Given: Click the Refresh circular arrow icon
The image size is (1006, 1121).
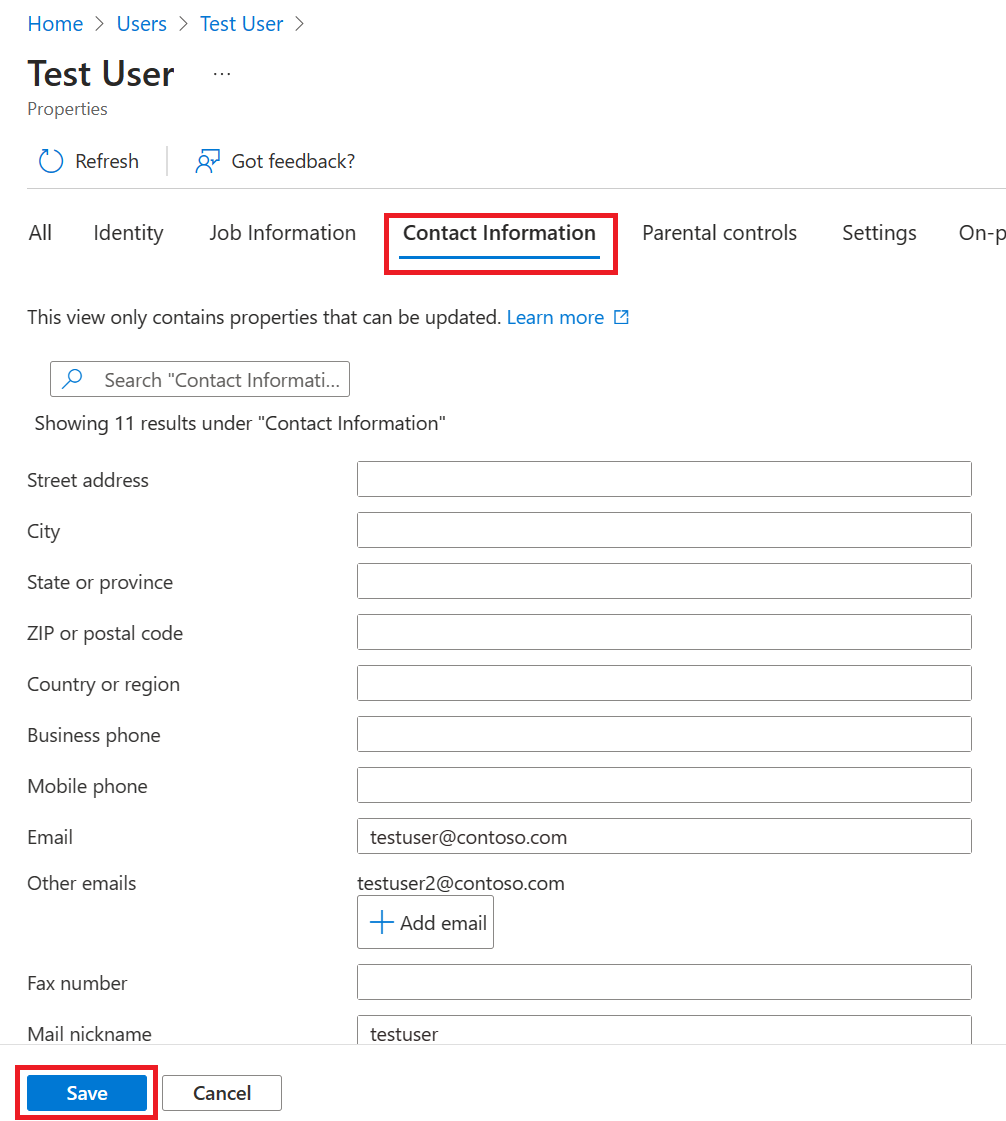Looking at the screenshot, I should click(50, 161).
